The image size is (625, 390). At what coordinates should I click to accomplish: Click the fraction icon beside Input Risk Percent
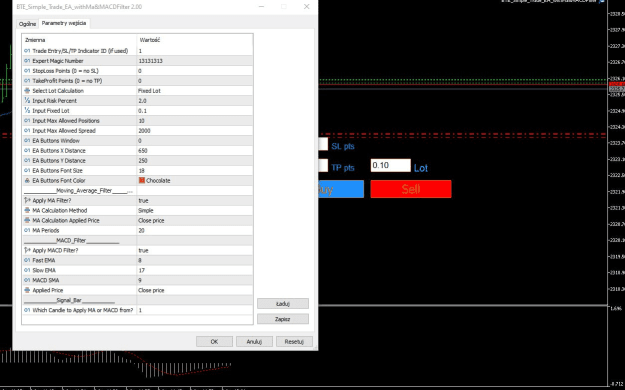point(27,100)
